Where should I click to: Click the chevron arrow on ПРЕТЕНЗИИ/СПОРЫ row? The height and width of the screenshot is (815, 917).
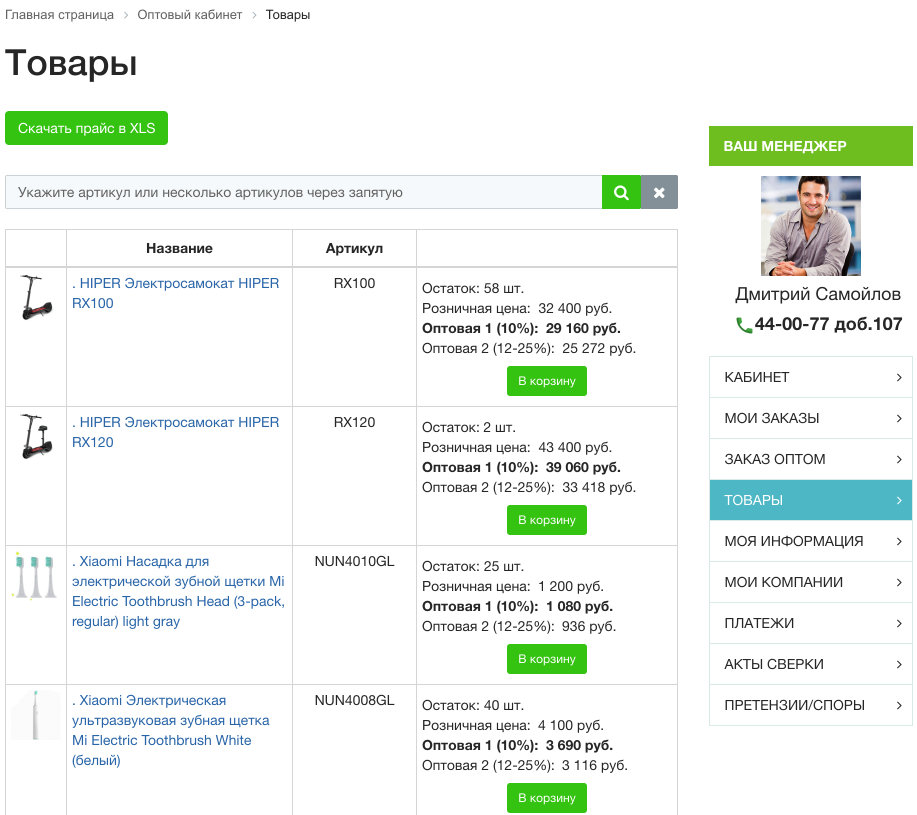pos(899,705)
